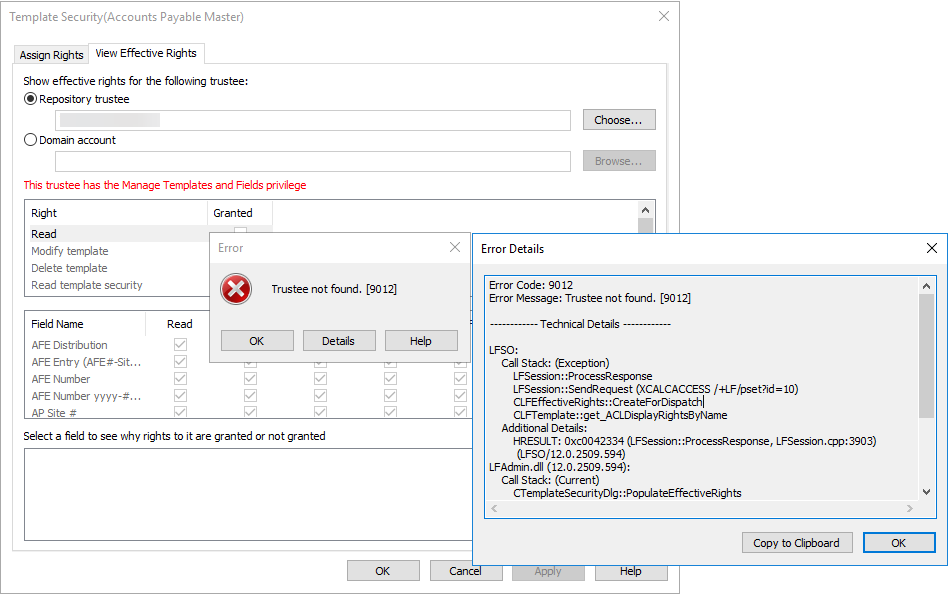Click the CLFEffectiveRights::CreateForDispatch line
The image size is (949, 594).
pyautogui.click(x=608, y=402)
